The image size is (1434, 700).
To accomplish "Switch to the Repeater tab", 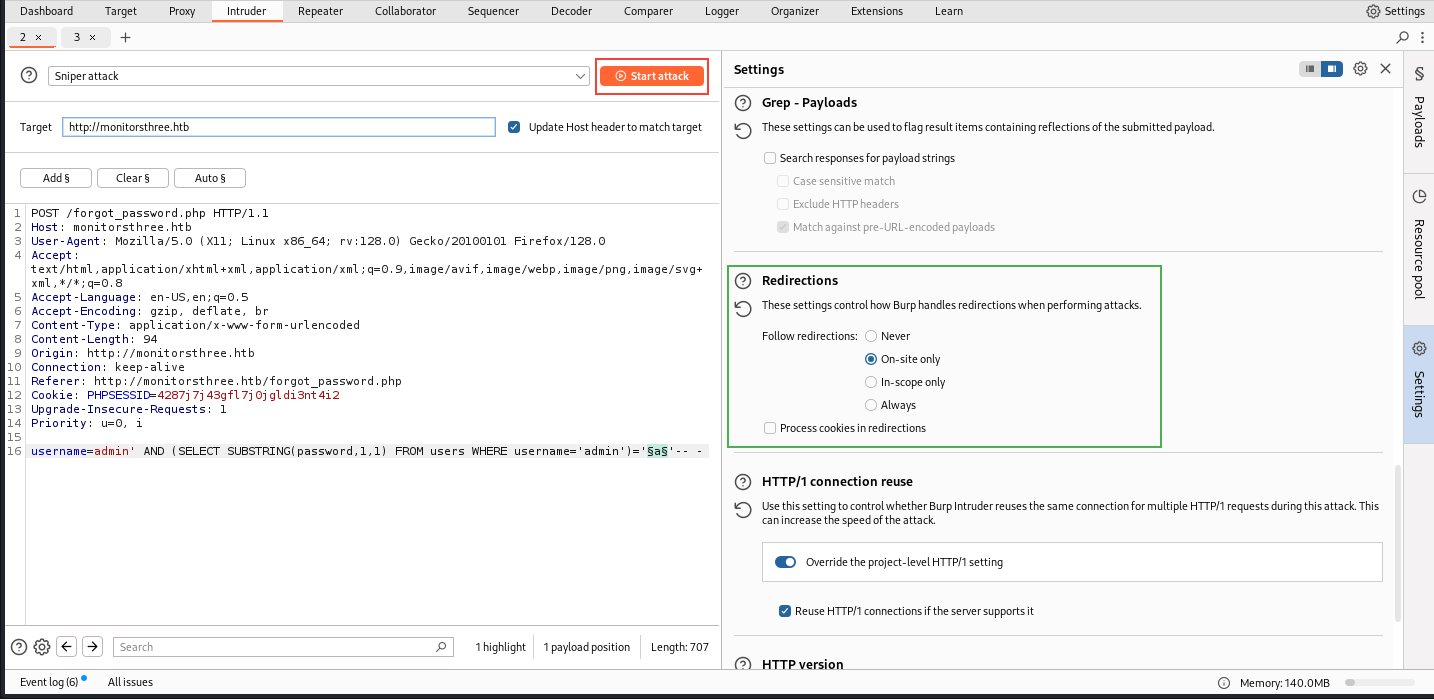I will [320, 11].
